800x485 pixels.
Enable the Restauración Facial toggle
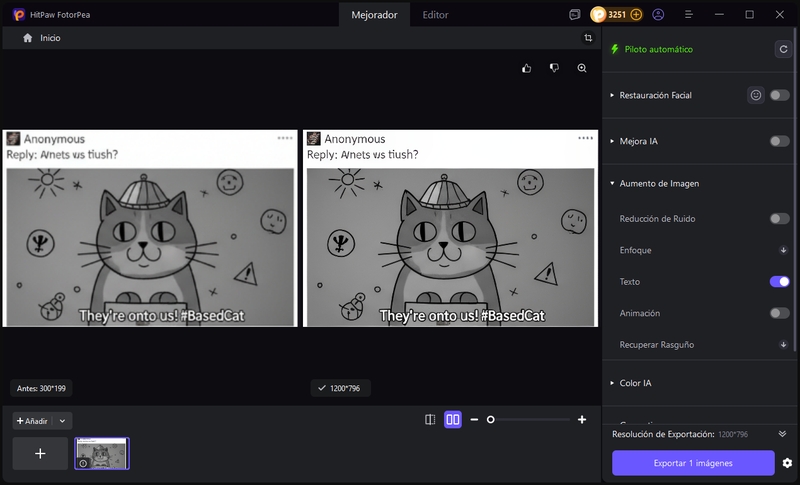point(779,95)
